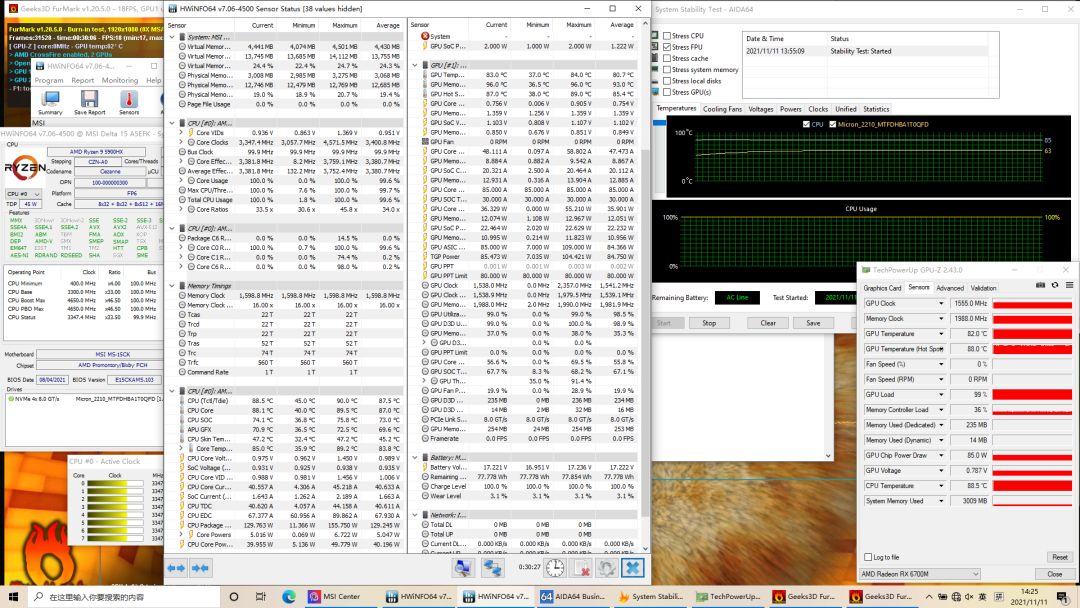Open sensor search magnifier icon
The height and width of the screenshot is (608, 1080).
point(463,568)
